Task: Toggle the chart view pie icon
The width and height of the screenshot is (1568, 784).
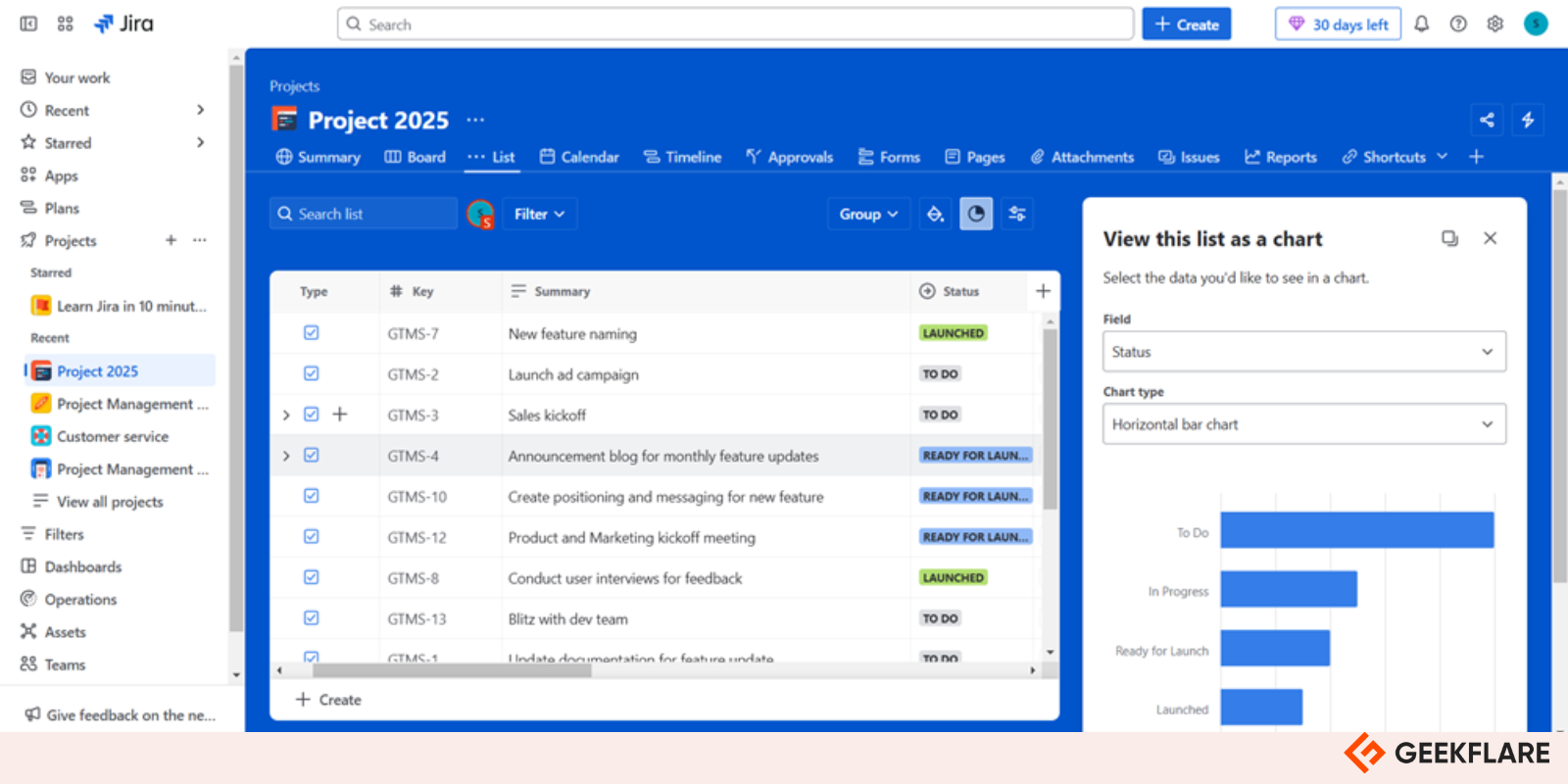Action: (976, 214)
